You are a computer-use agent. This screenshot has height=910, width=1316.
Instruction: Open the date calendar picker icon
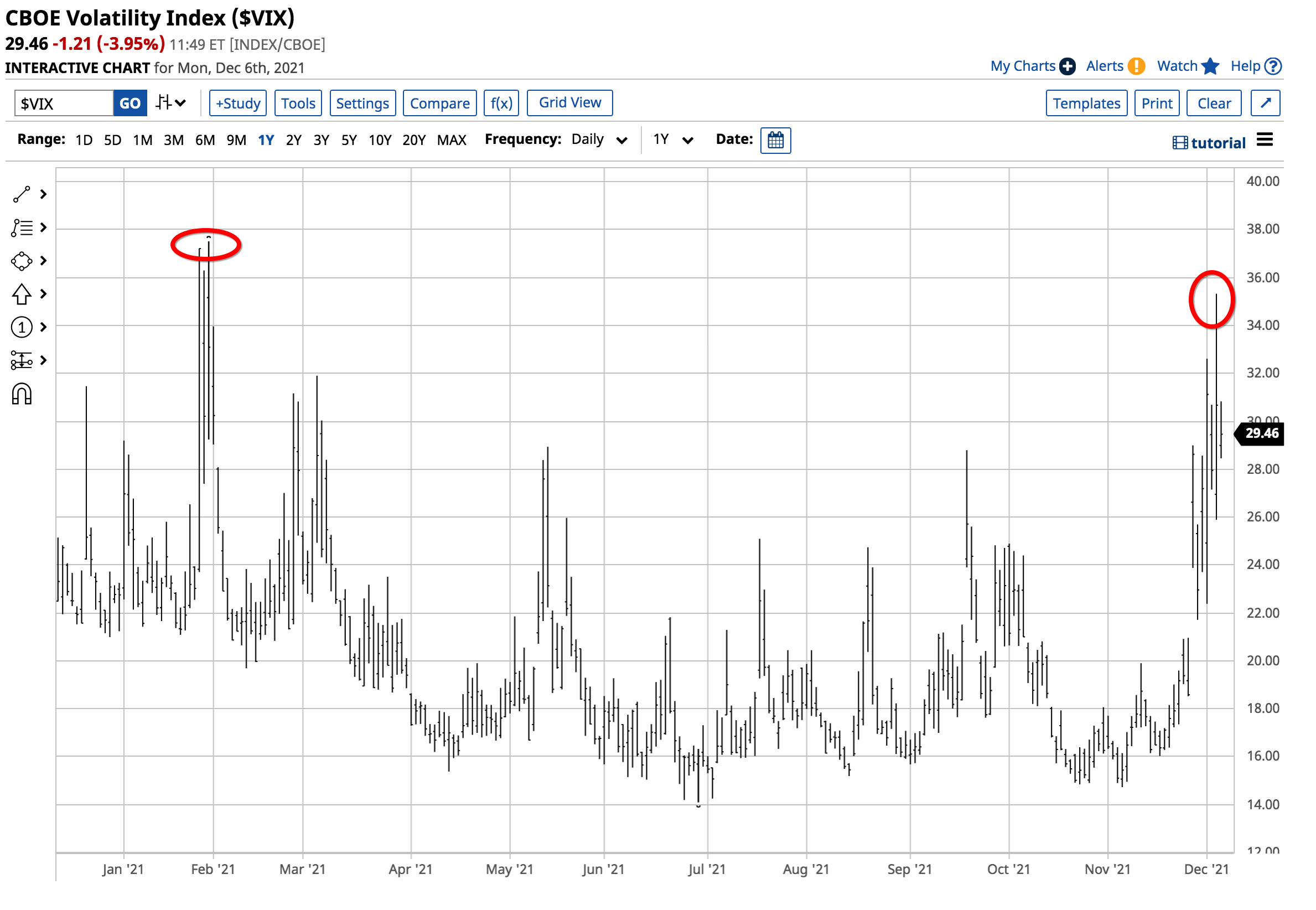tap(776, 140)
